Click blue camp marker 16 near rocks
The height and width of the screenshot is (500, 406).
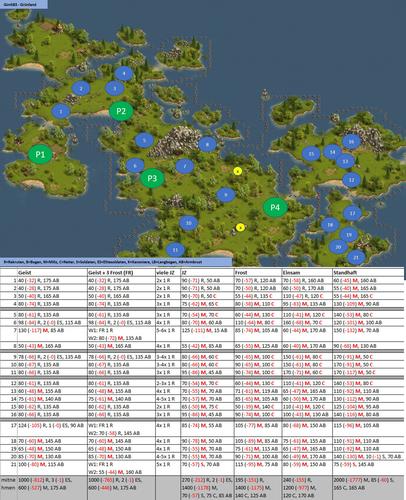point(351,142)
